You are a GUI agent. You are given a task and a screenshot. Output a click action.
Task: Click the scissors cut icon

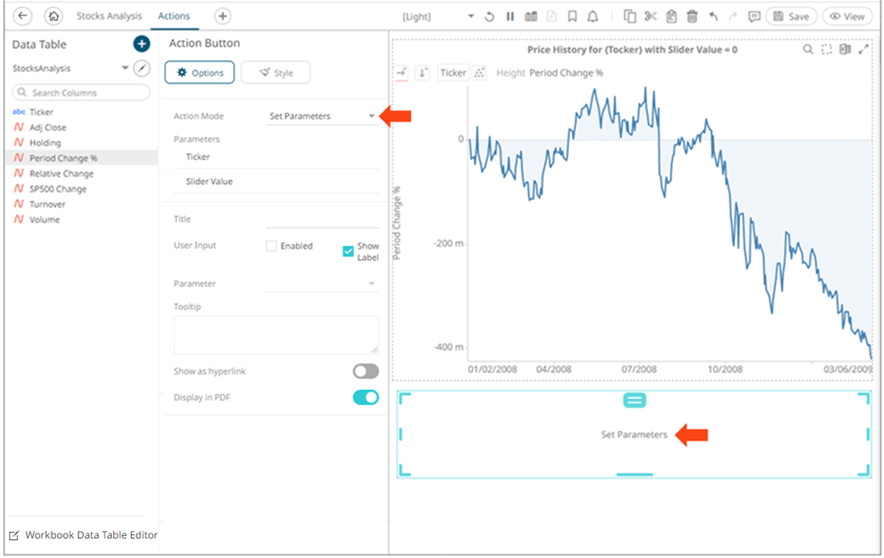coord(651,17)
